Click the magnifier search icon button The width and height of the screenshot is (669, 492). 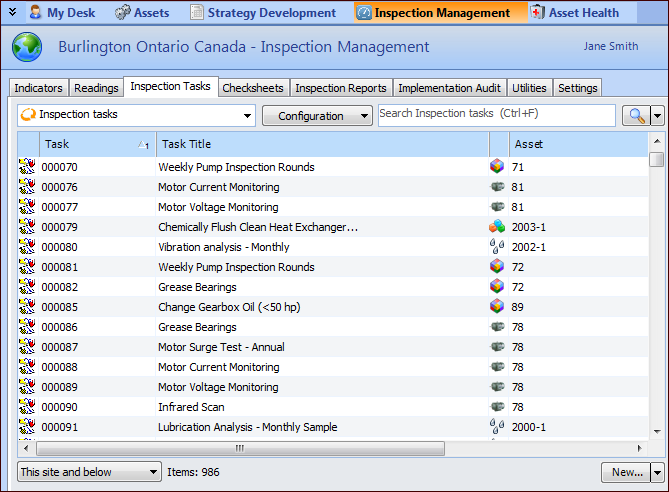(x=635, y=116)
